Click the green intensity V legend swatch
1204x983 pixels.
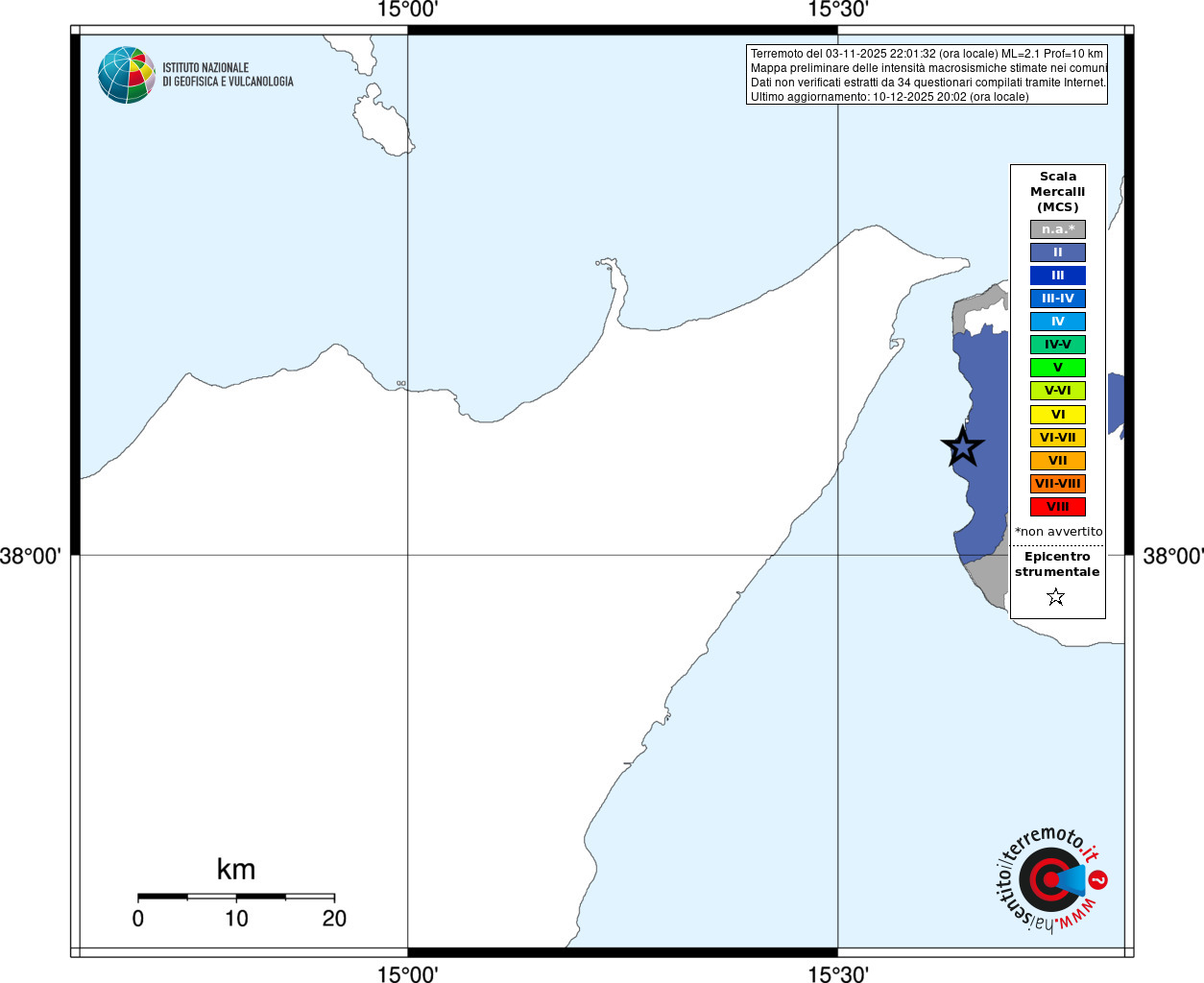1058,368
